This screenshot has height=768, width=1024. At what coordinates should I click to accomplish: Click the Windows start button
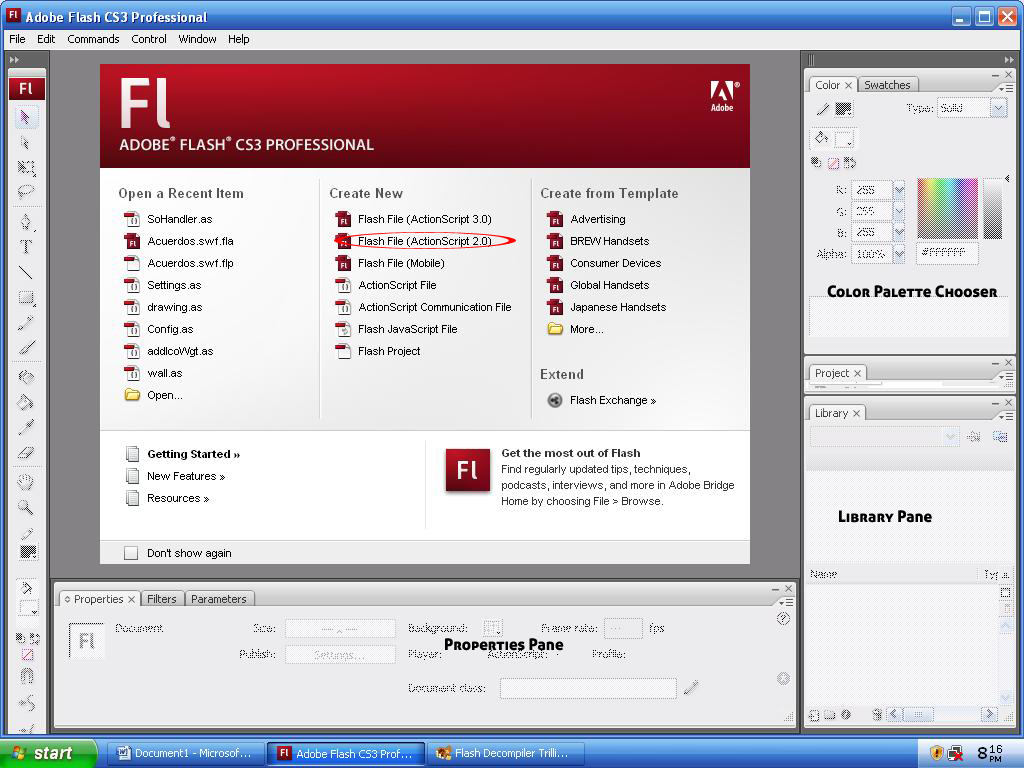coord(48,753)
